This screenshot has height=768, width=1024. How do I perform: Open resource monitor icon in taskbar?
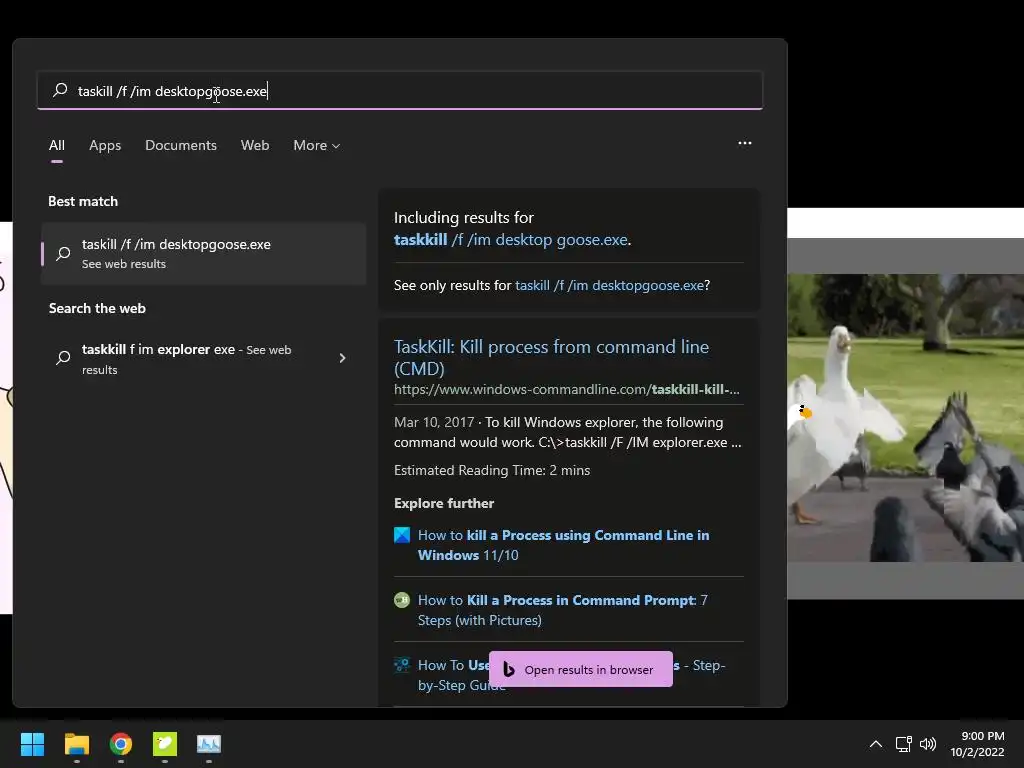tap(209, 744)
